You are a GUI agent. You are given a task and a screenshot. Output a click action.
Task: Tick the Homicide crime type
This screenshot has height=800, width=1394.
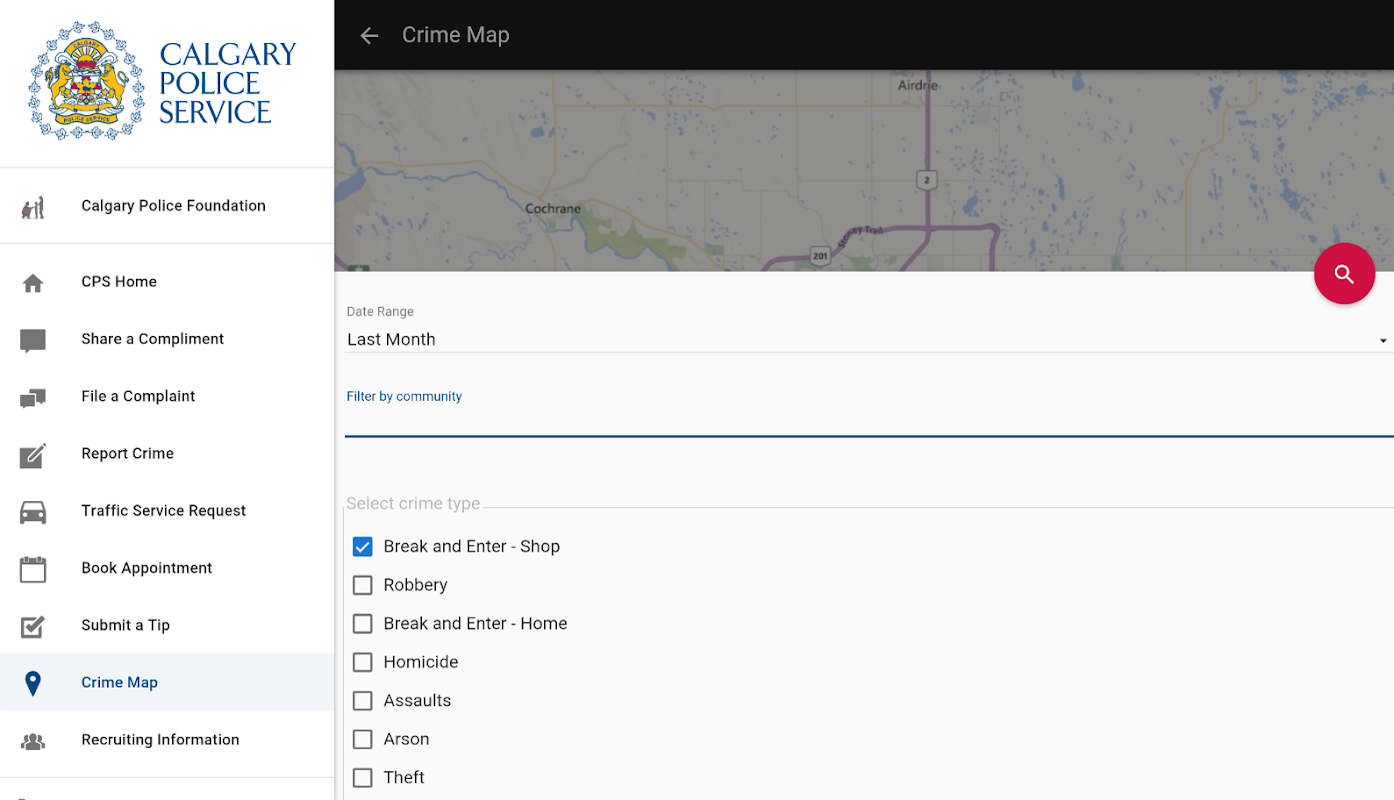363,662
